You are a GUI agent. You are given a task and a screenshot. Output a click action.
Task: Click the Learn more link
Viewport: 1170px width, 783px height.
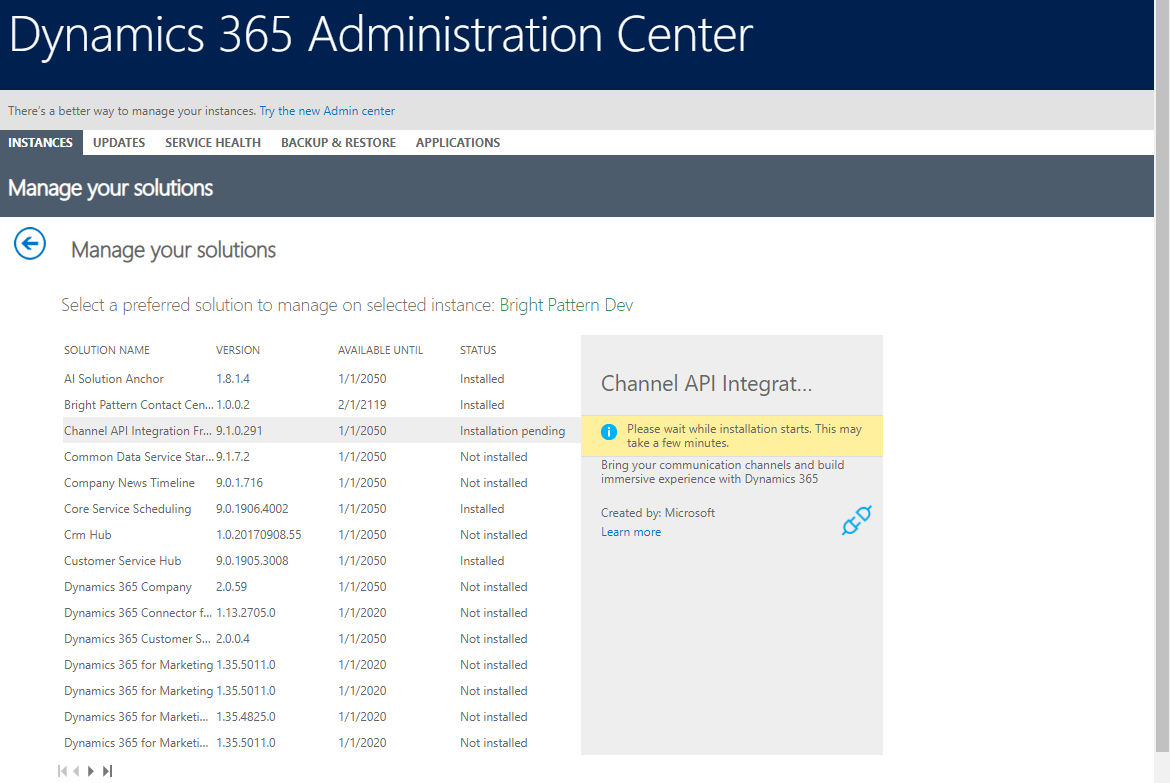click(x=631, y=532)
